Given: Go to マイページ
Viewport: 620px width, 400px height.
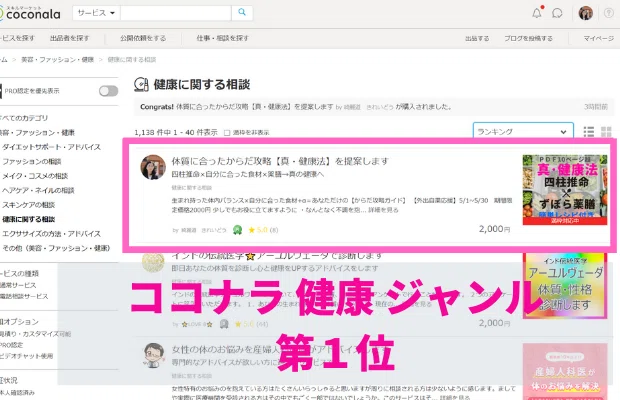Looking at the screenshot, I should pyautogui.click(x=599, y=38).
